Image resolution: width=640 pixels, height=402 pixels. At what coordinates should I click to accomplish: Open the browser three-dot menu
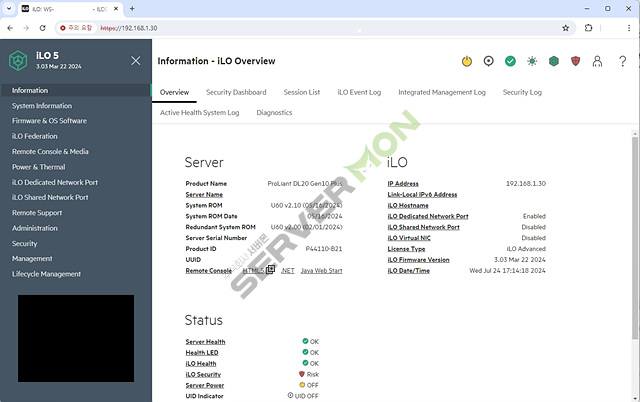point(629,28)
